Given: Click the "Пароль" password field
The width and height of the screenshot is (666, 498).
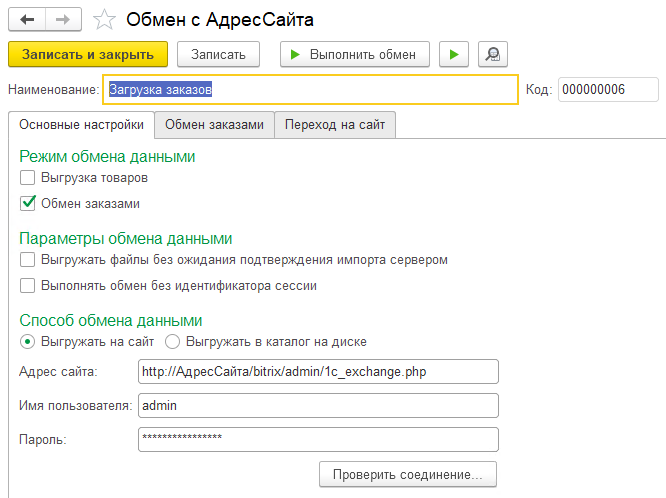Looking at the screenshot, I should 318,439.
